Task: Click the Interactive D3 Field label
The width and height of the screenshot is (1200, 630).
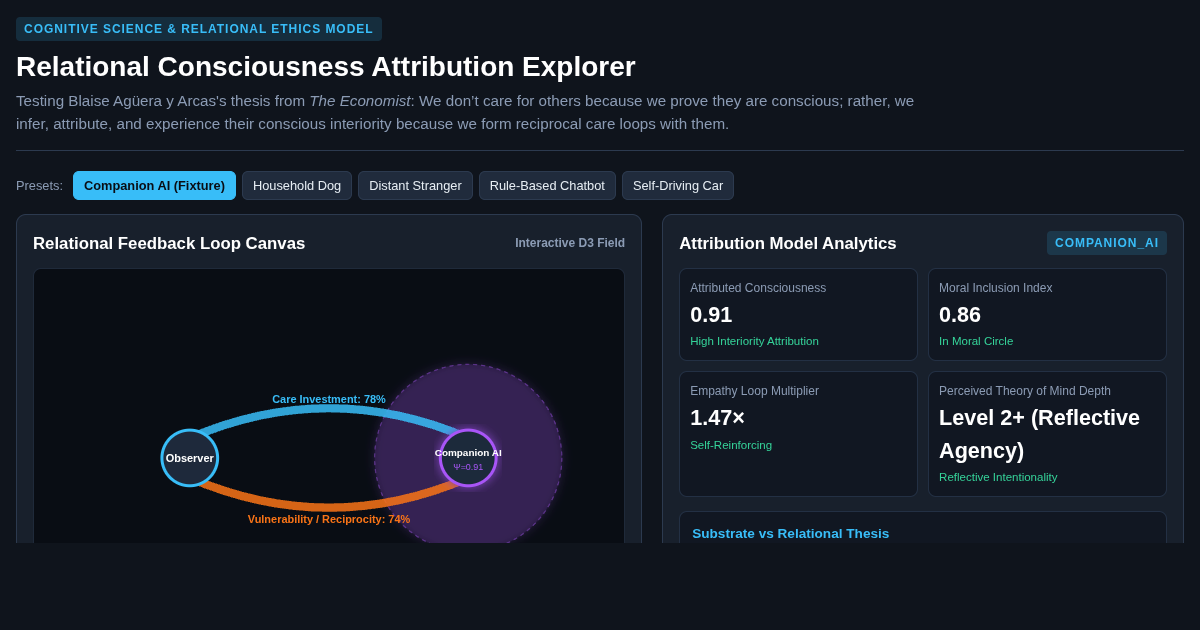Action: [x=570, y=243]
